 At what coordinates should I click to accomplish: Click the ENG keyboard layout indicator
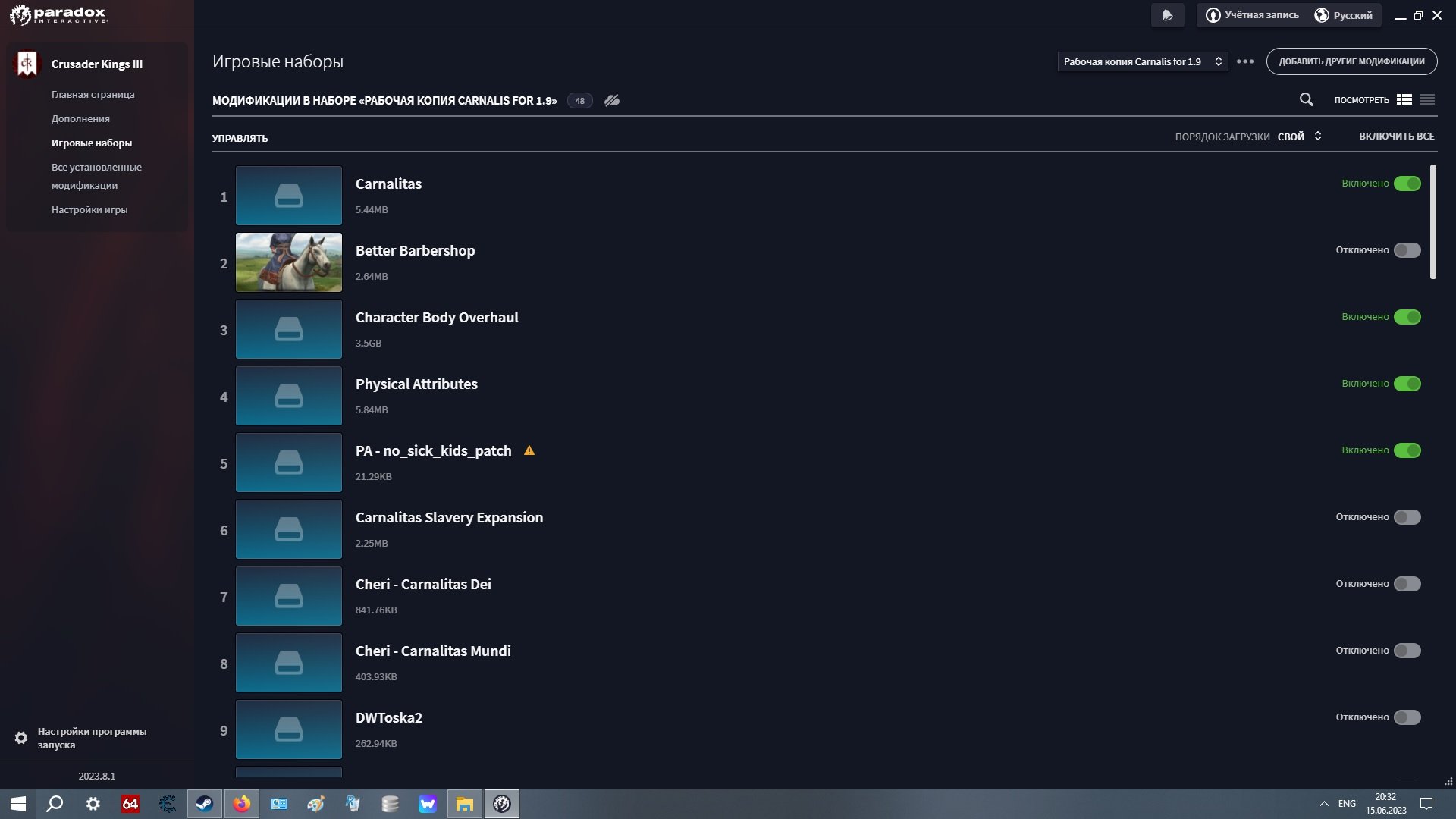pos(1347,804)
